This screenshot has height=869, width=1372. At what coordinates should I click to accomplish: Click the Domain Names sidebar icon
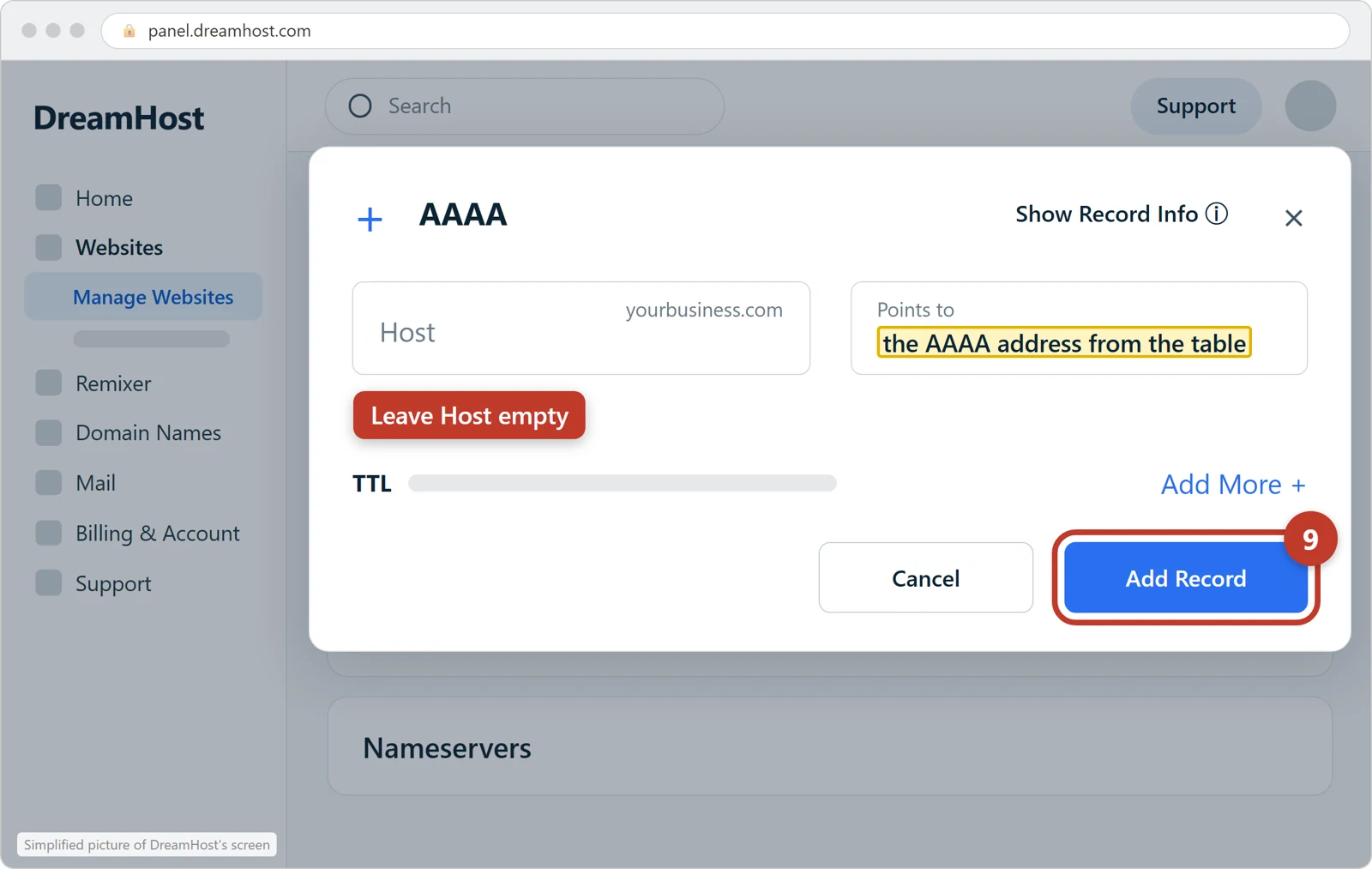click(49, 432)
